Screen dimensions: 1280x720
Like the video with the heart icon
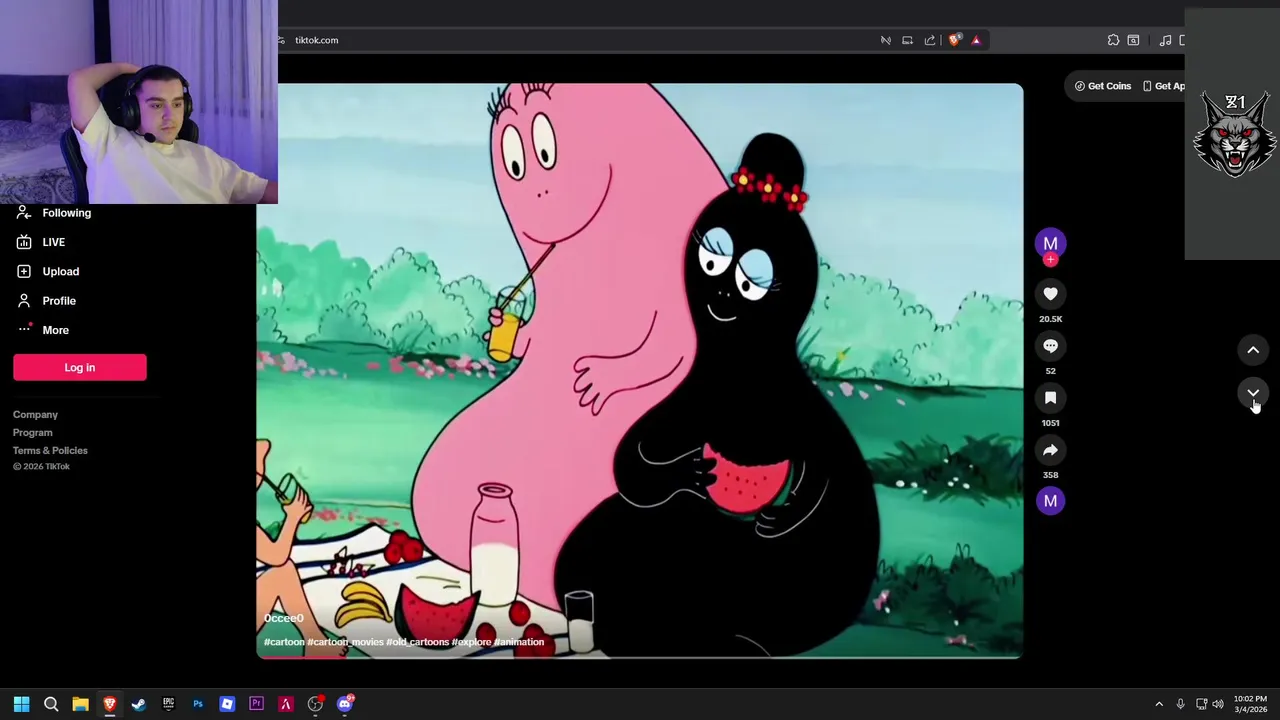click(x=1050, y=293)
